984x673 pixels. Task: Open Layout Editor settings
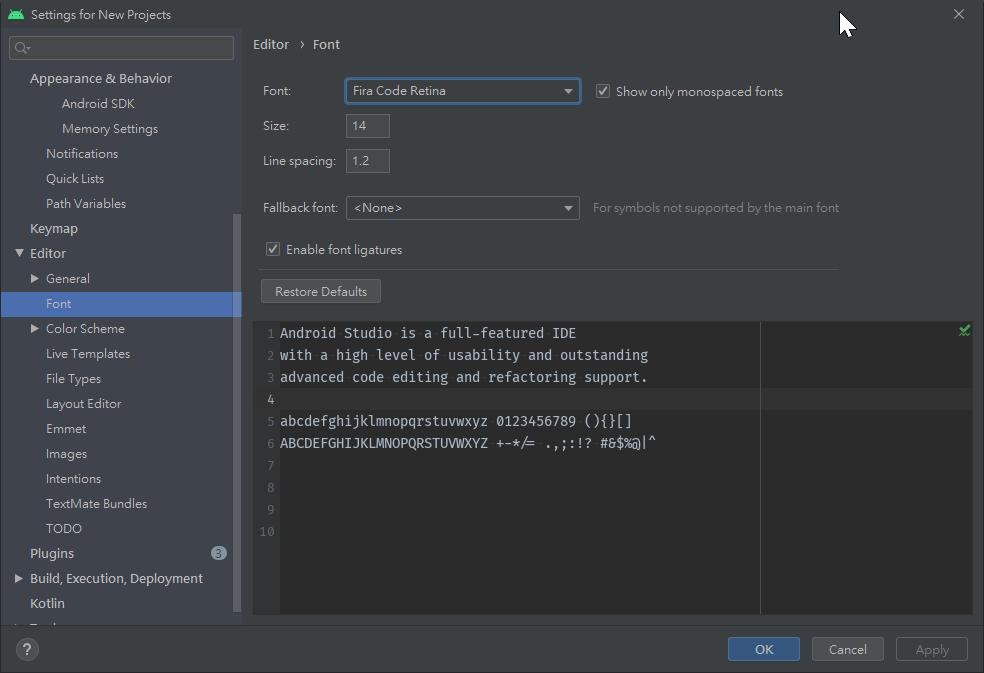point(83,404)
